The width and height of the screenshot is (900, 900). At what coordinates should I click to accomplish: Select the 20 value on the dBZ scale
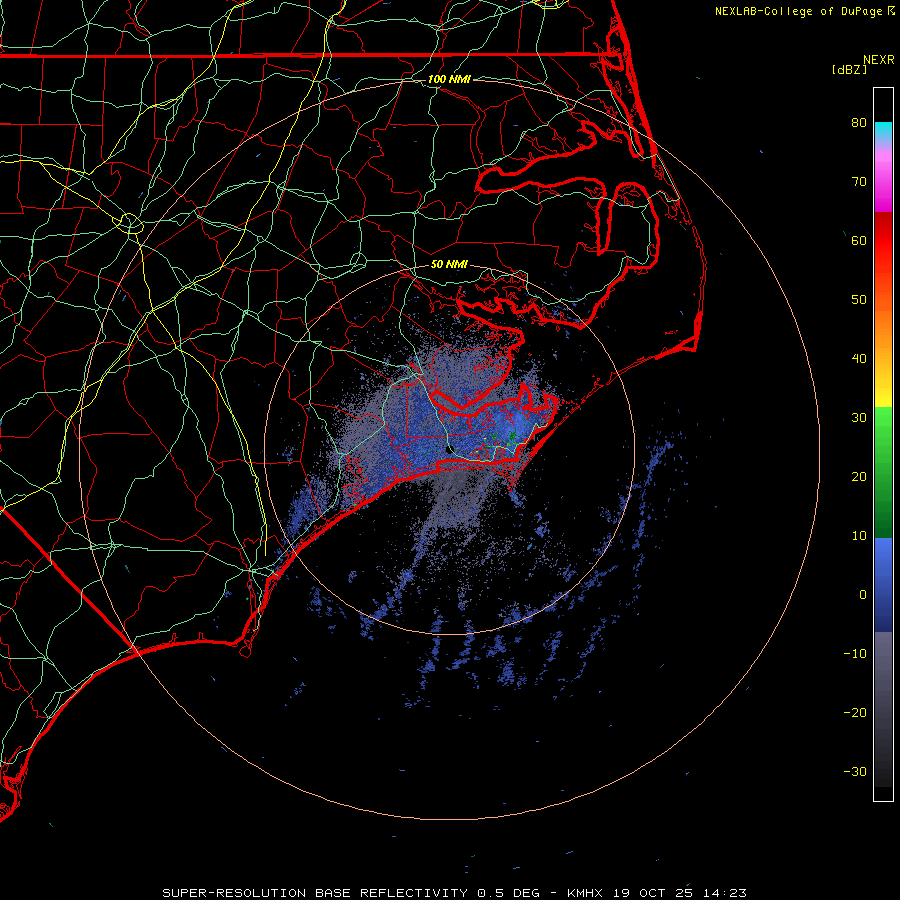point(859,477)
